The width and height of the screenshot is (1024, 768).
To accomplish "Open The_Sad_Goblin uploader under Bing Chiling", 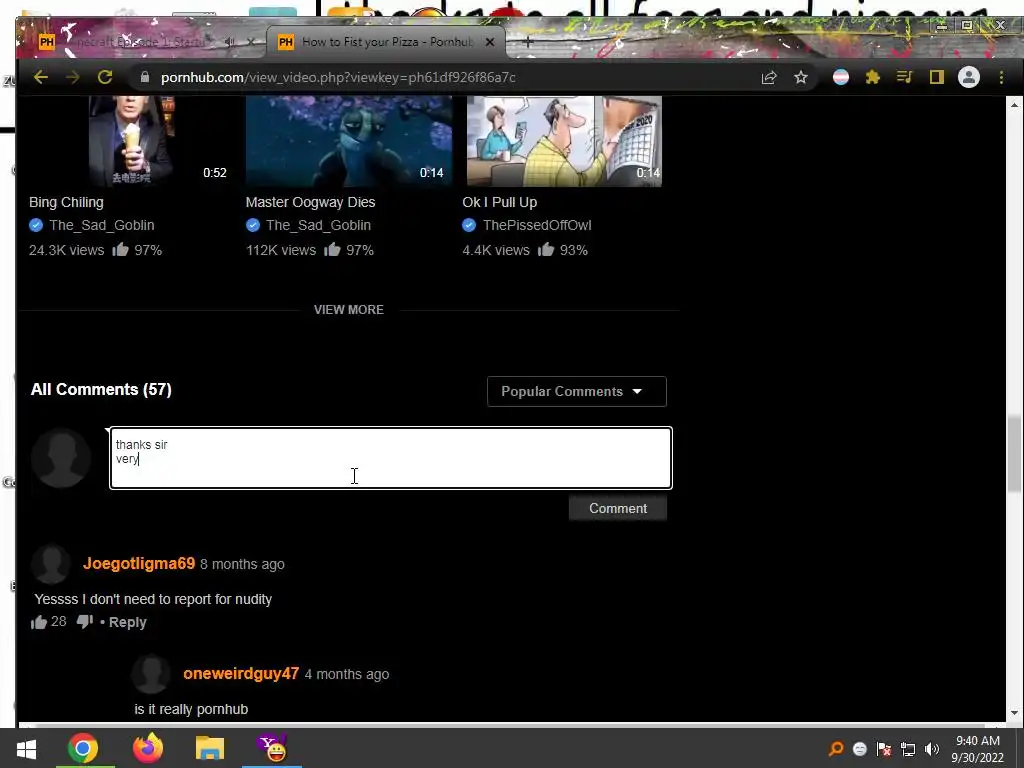I will pos(101,225).
